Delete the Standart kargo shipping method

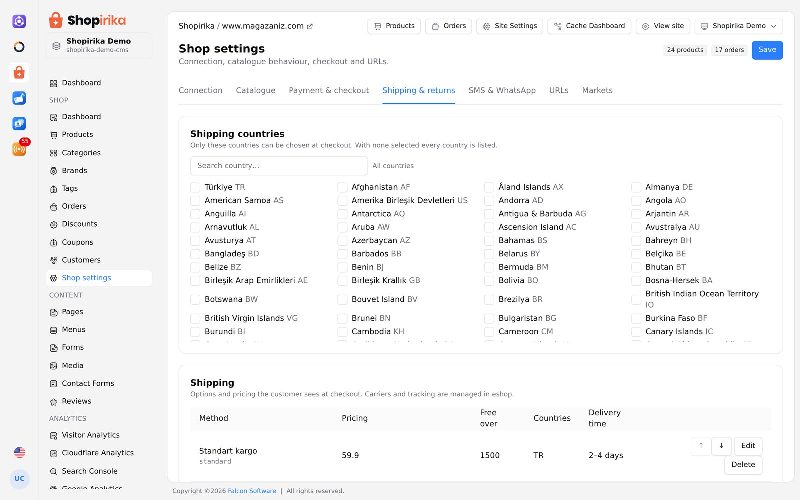[x=743, y=465]
